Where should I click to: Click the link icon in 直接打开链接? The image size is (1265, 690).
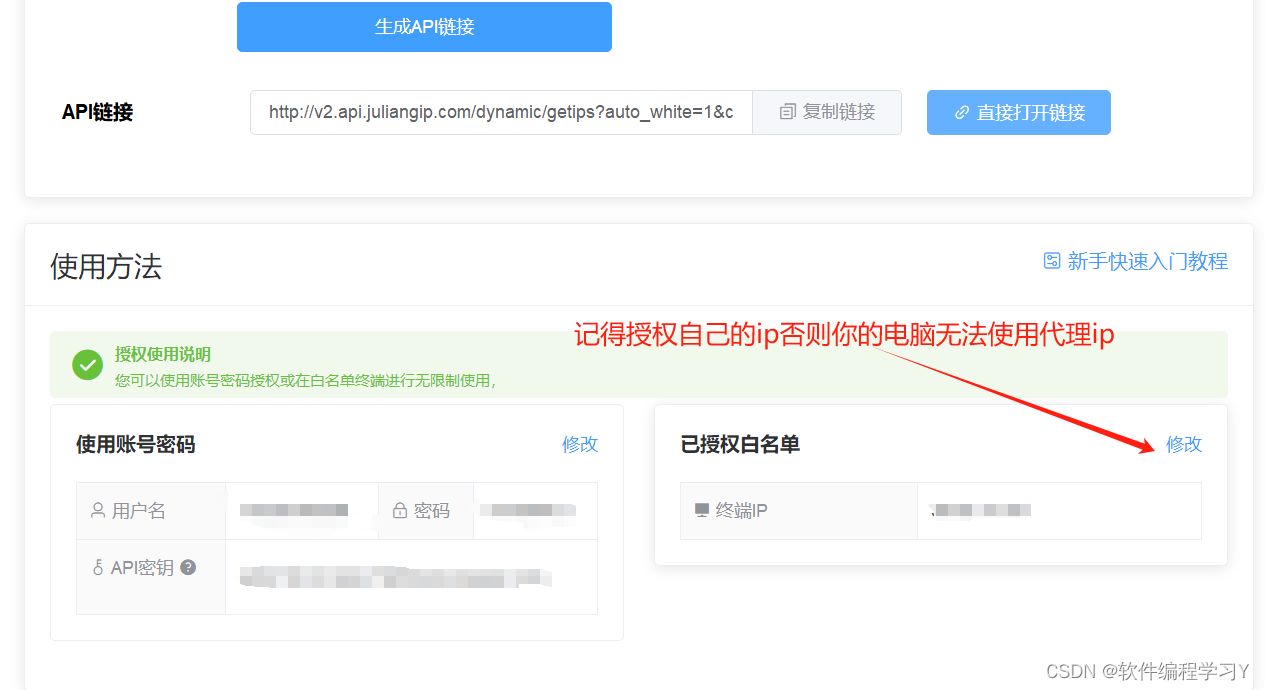(x=962, y=113)
